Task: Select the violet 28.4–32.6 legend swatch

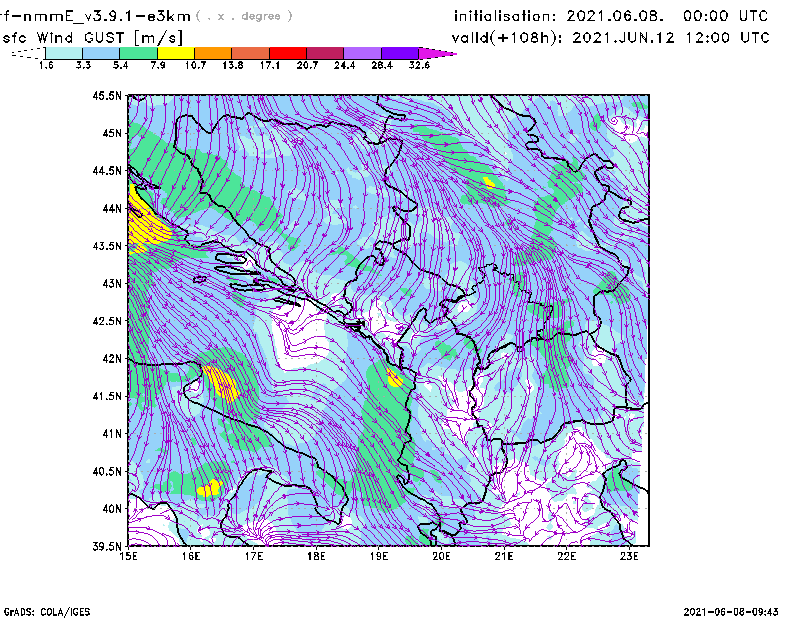Action: click(400, 53)
